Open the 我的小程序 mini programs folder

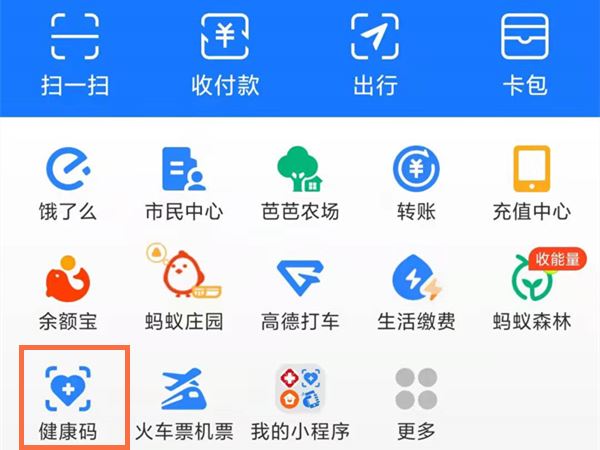(x=300, y=388)
